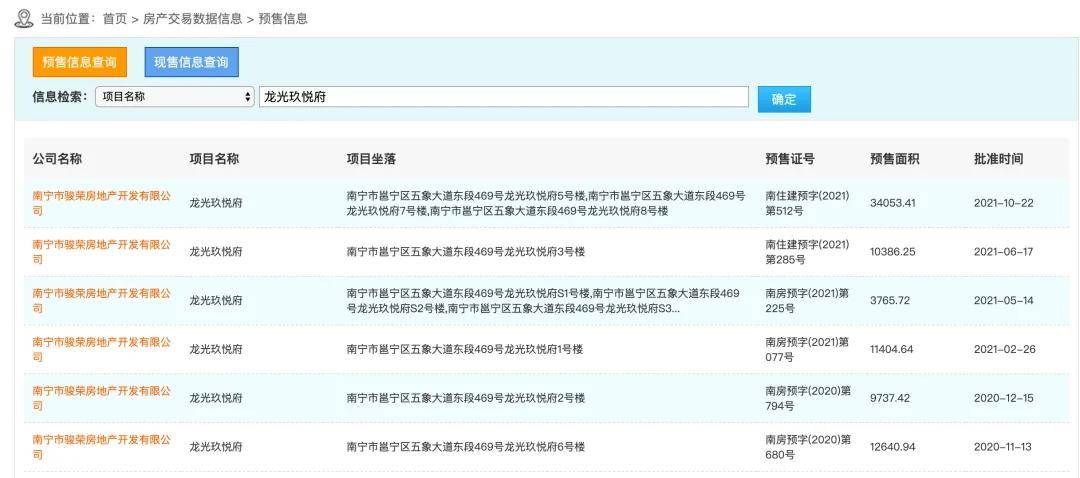Open company link in the 2020-11-13 row
The width and height of the screenshot is (1080, 478).
coord(101,447)
